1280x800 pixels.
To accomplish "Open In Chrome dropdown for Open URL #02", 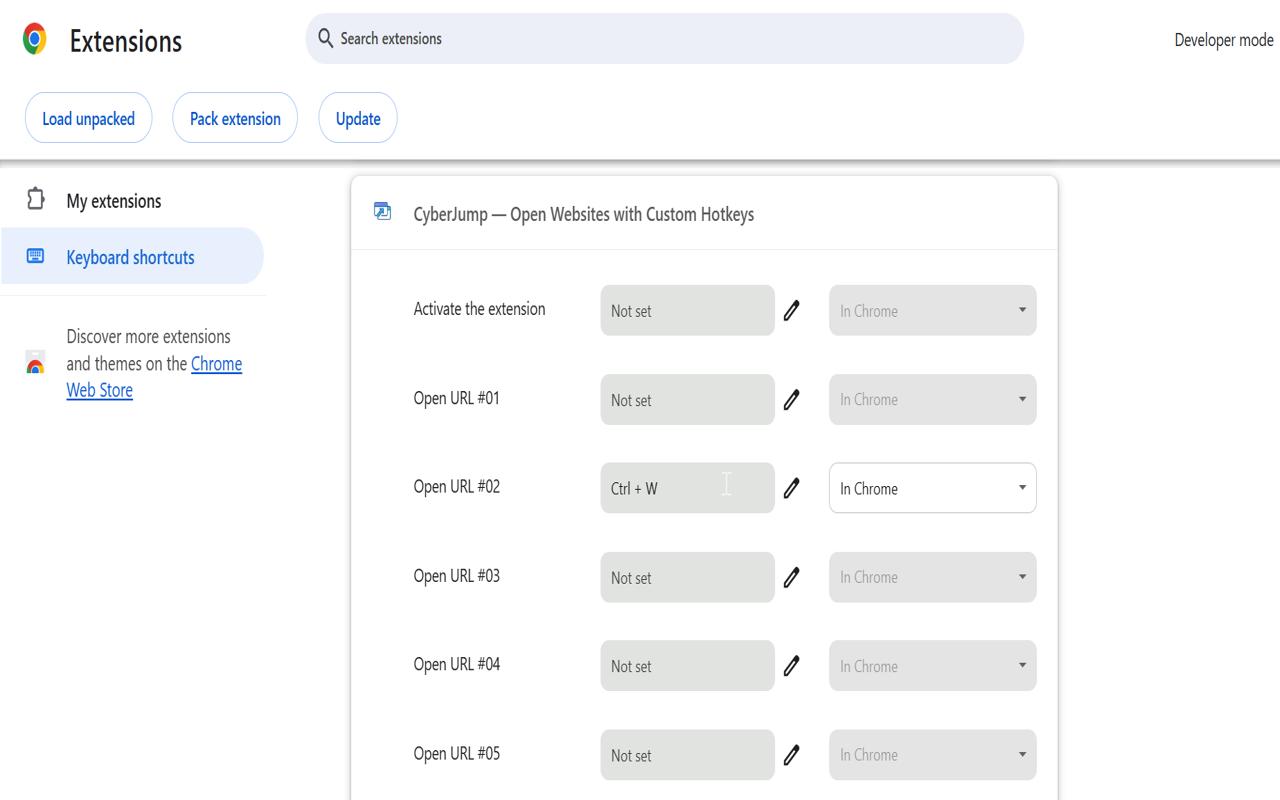I will pos(933,488).
